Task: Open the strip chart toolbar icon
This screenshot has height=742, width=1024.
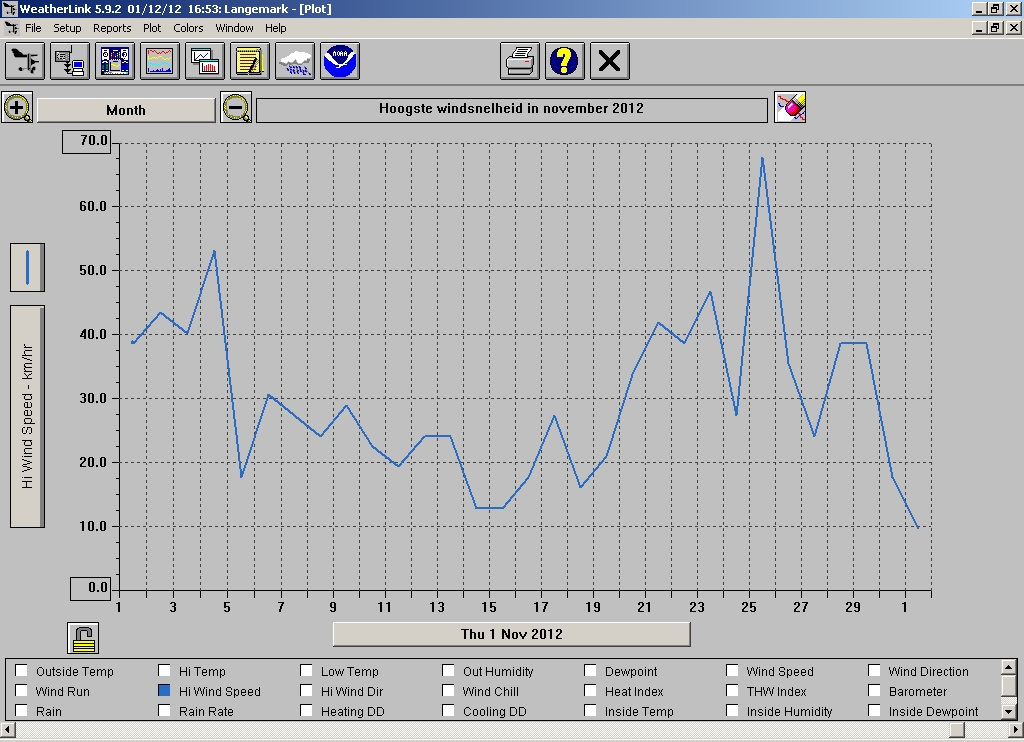Action: (x=205, y=61)
